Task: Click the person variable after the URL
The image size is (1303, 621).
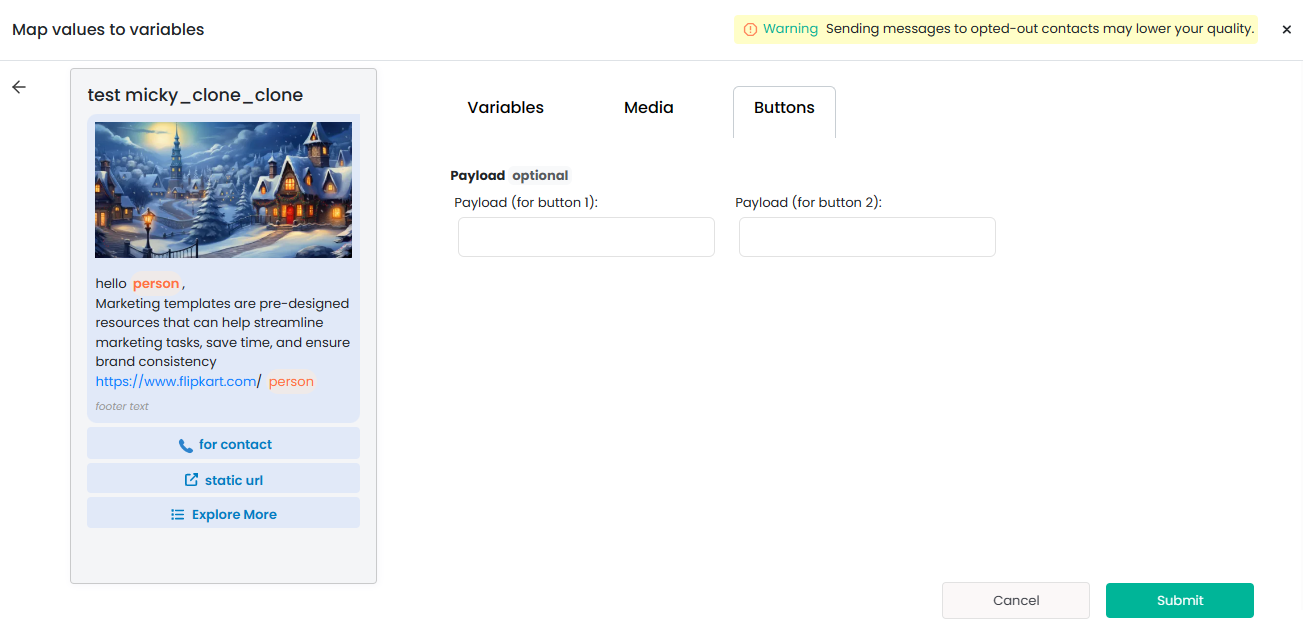Action: coord(291,381)
